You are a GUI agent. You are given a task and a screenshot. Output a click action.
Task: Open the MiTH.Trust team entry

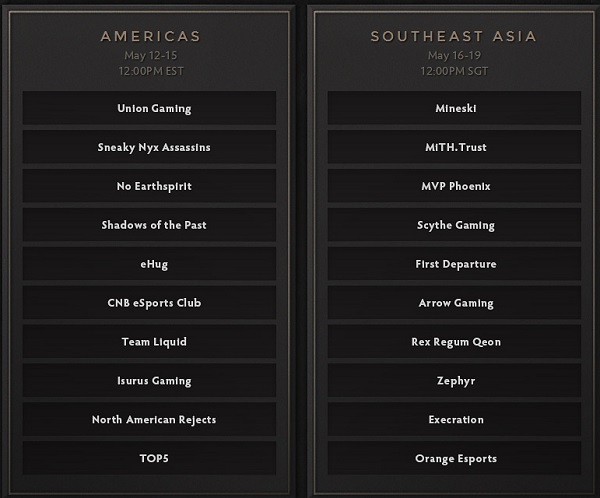point(455,147)
